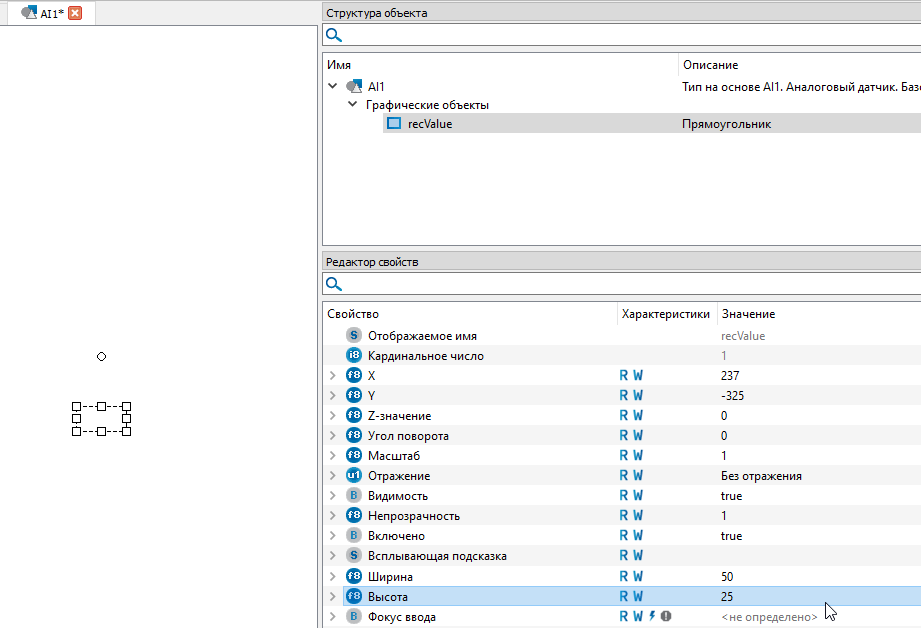Image resolution: width=921 pixels, height=628 pixels.
Task: Expand the X property row
Action: [x=333, y=376]
